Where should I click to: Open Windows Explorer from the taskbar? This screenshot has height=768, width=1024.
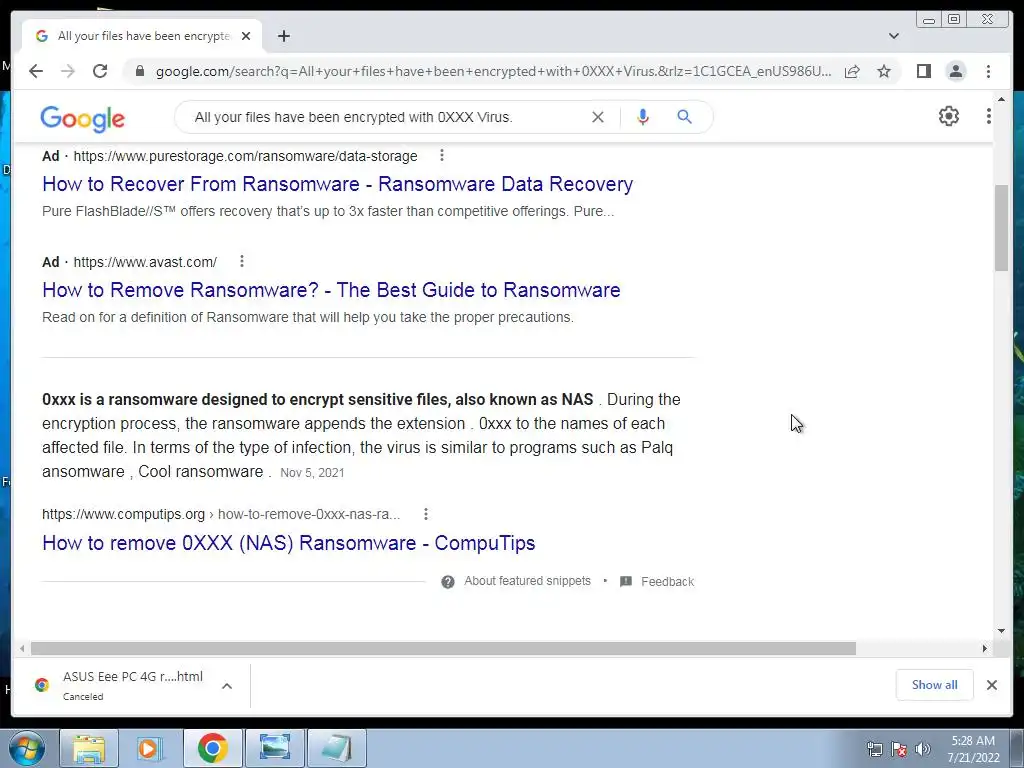tap(89, 748)
